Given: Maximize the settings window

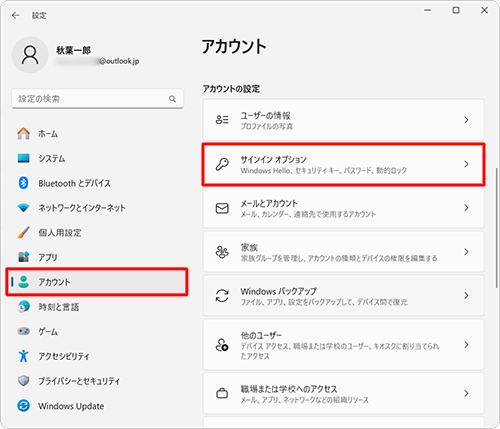Looking at the screenshot, I should coord(456,10).
